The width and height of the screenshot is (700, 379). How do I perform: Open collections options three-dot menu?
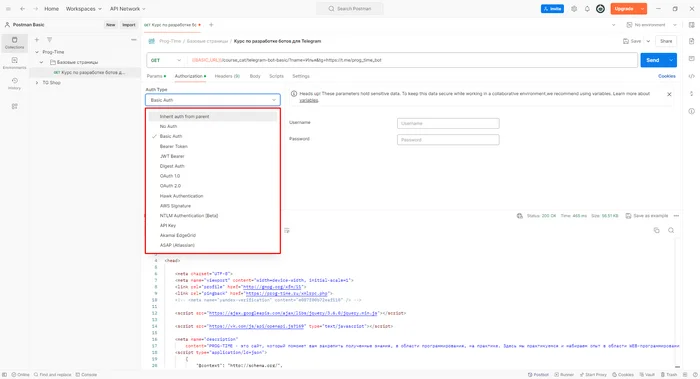[x=133, y=40]
